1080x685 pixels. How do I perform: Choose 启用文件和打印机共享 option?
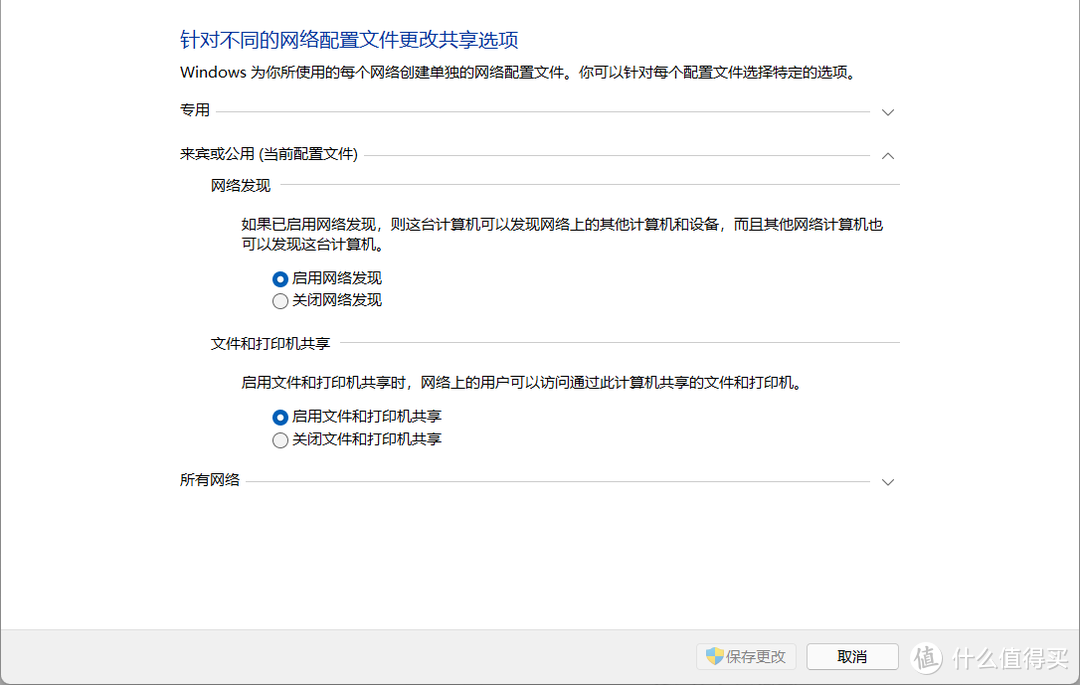(280, 417)
